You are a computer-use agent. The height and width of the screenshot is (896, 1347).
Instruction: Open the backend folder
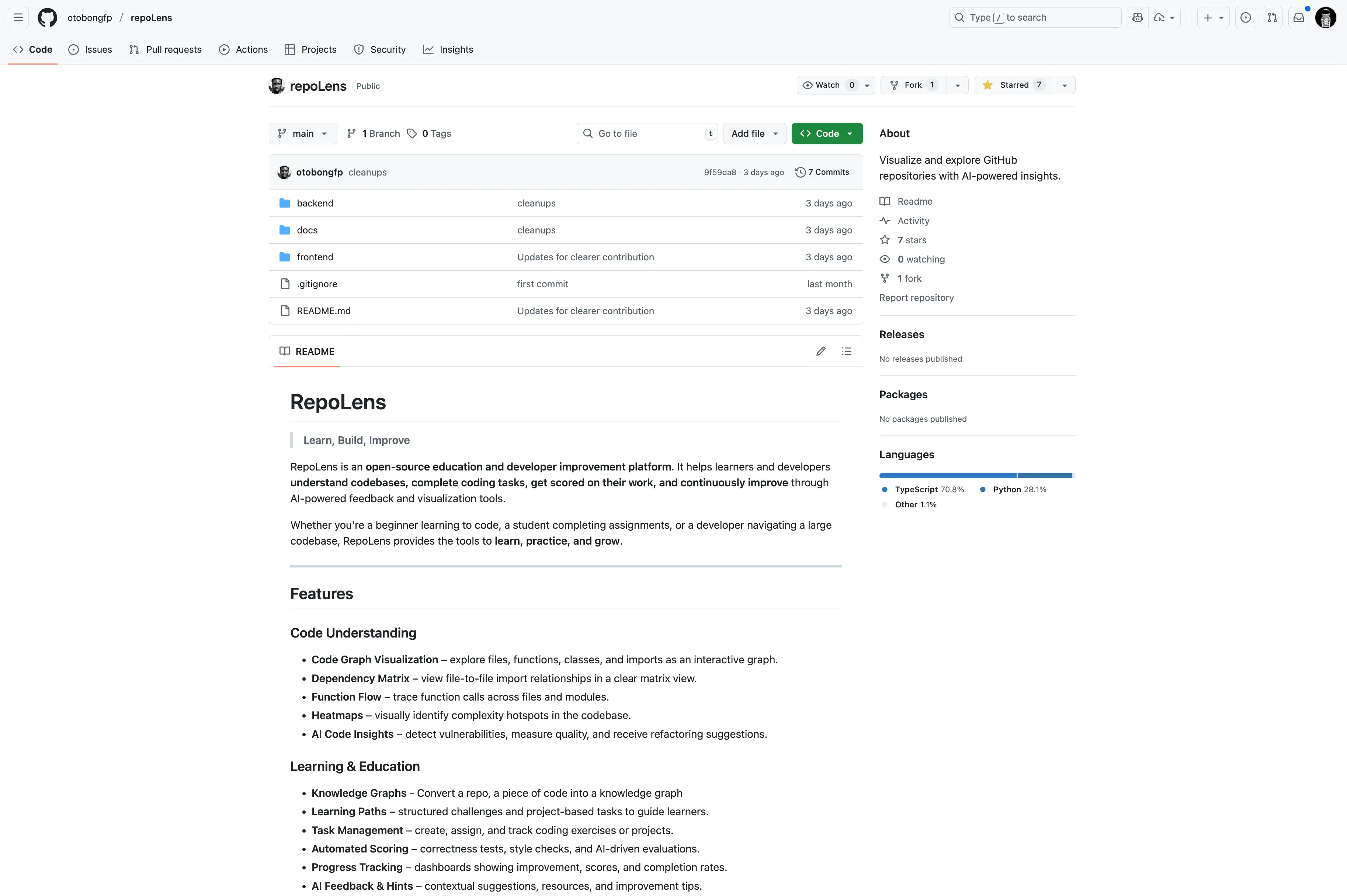tap(315, 204)
